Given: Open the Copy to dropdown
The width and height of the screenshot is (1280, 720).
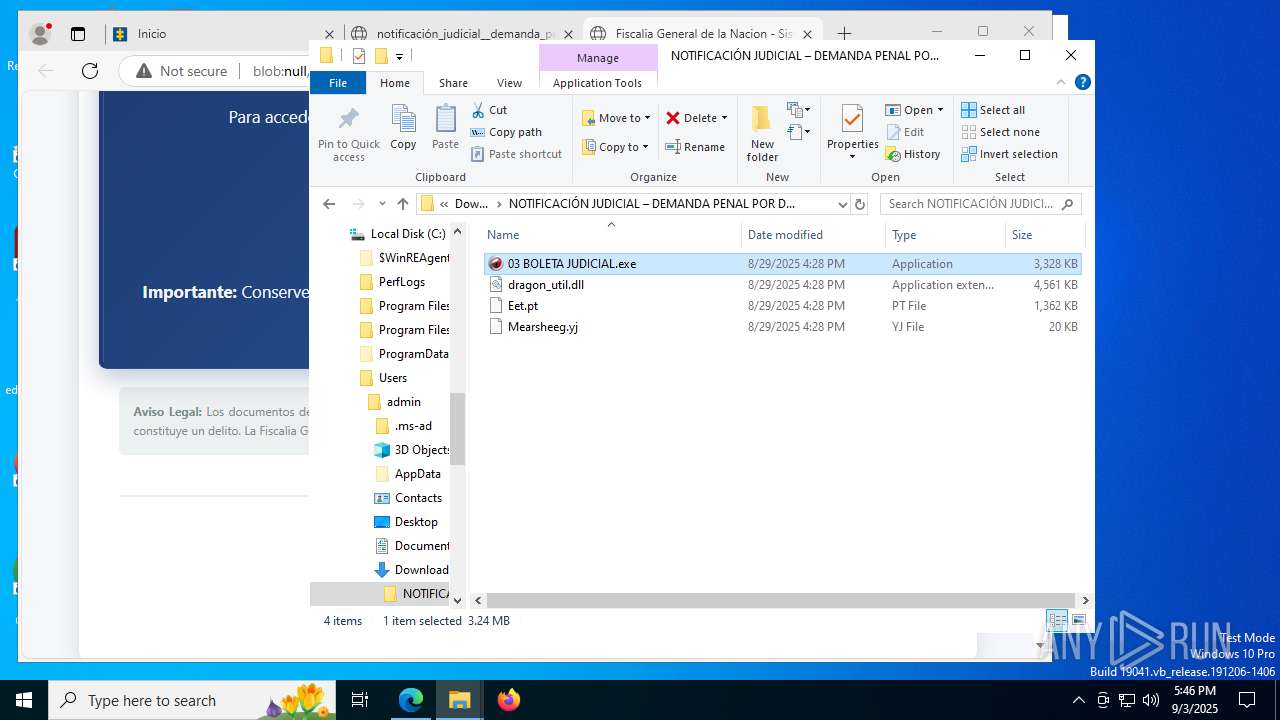Looking at the screenshot, I should (x=616, y=147).
